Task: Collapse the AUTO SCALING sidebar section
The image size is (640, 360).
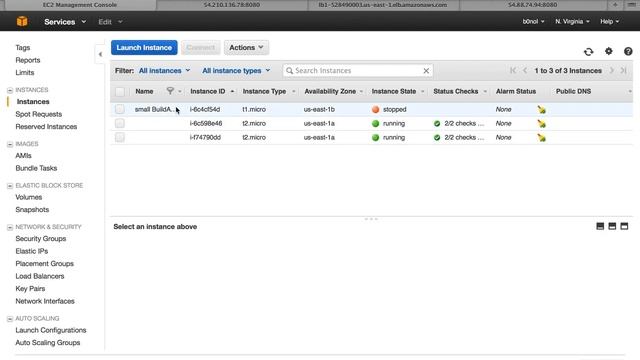Action: [x=10, y=319]
